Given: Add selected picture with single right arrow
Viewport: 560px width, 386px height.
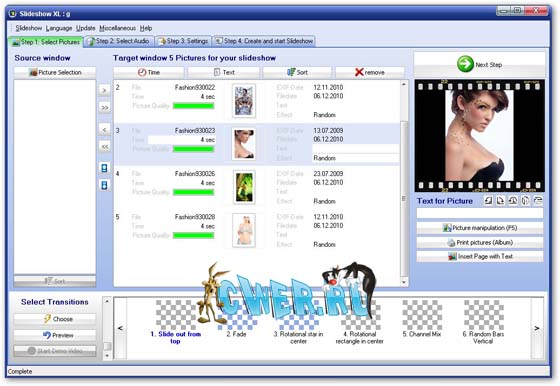Looking at the screenshot, I should point(104,90).
